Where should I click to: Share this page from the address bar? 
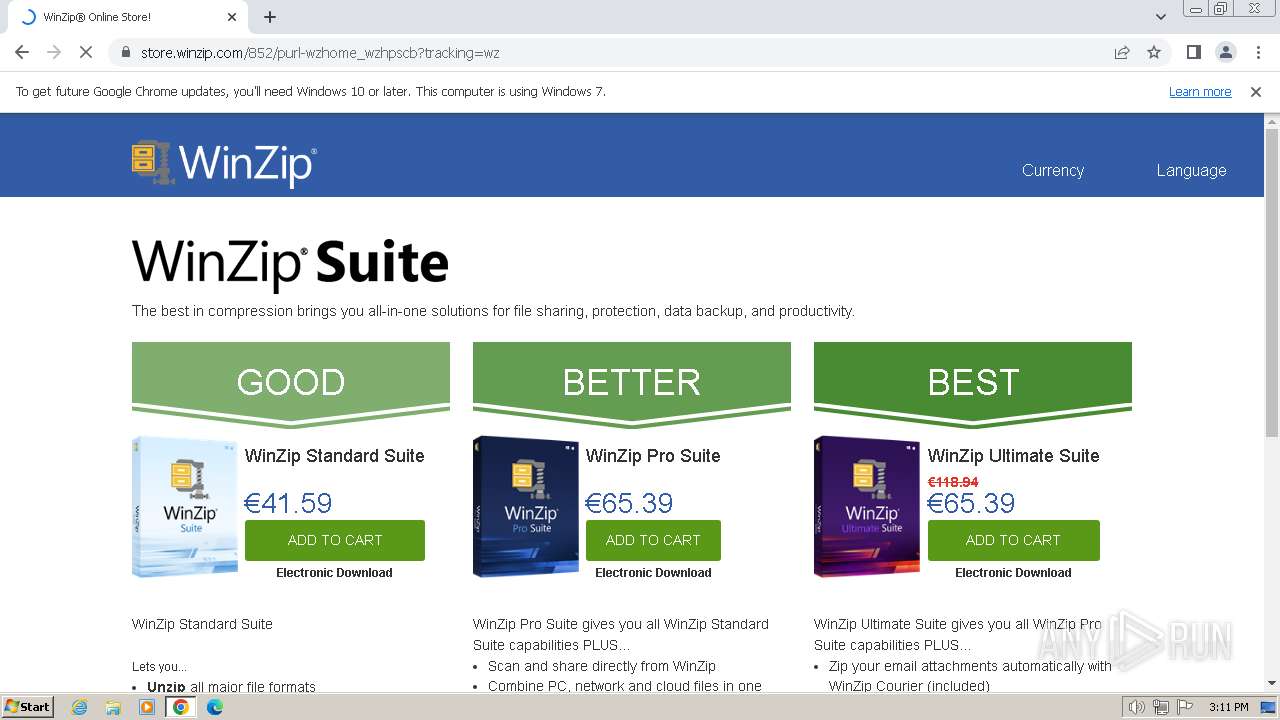pos(1122,52)
